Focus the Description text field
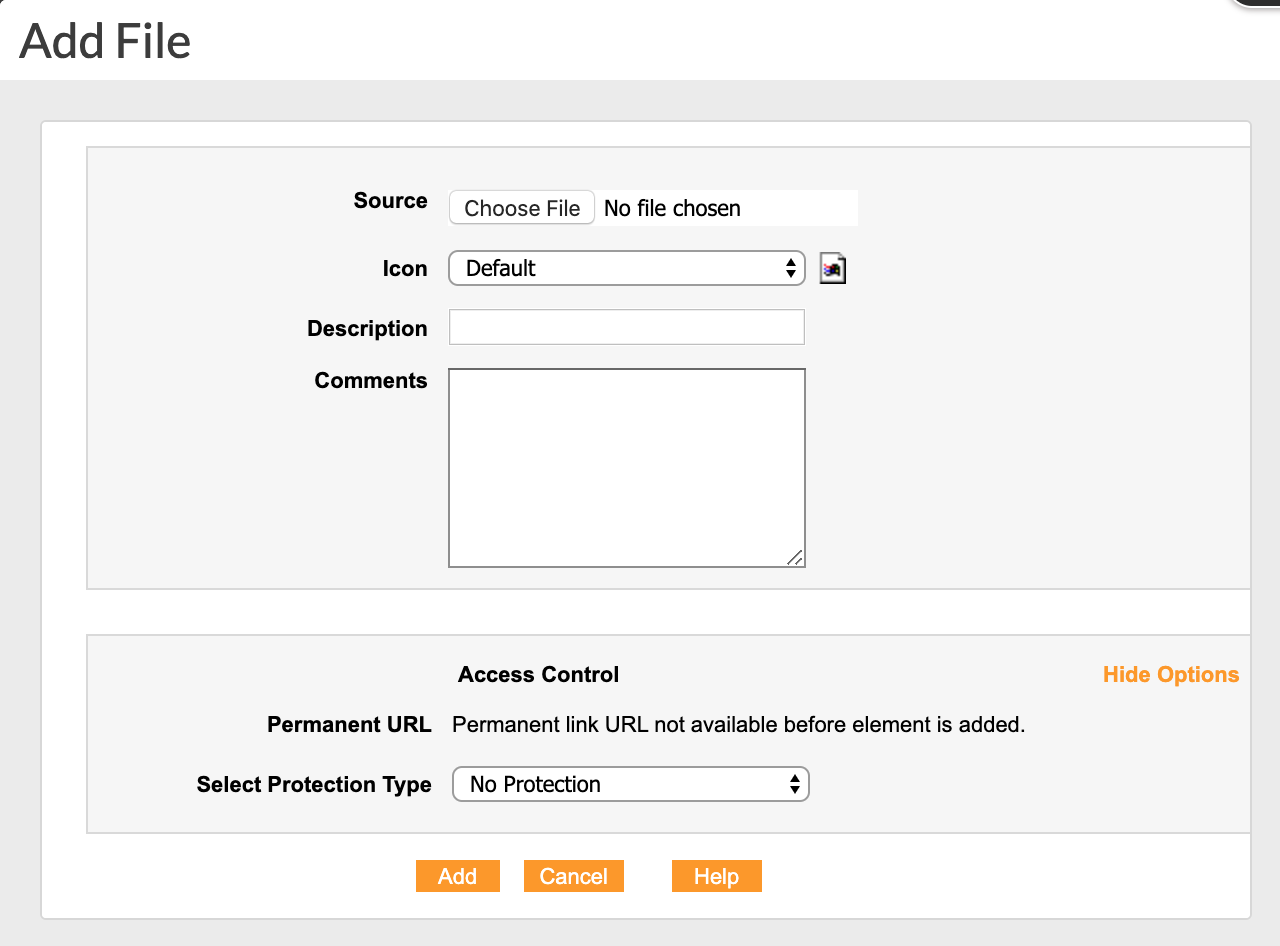The image size is (1280, 946). tap(627, 327)
